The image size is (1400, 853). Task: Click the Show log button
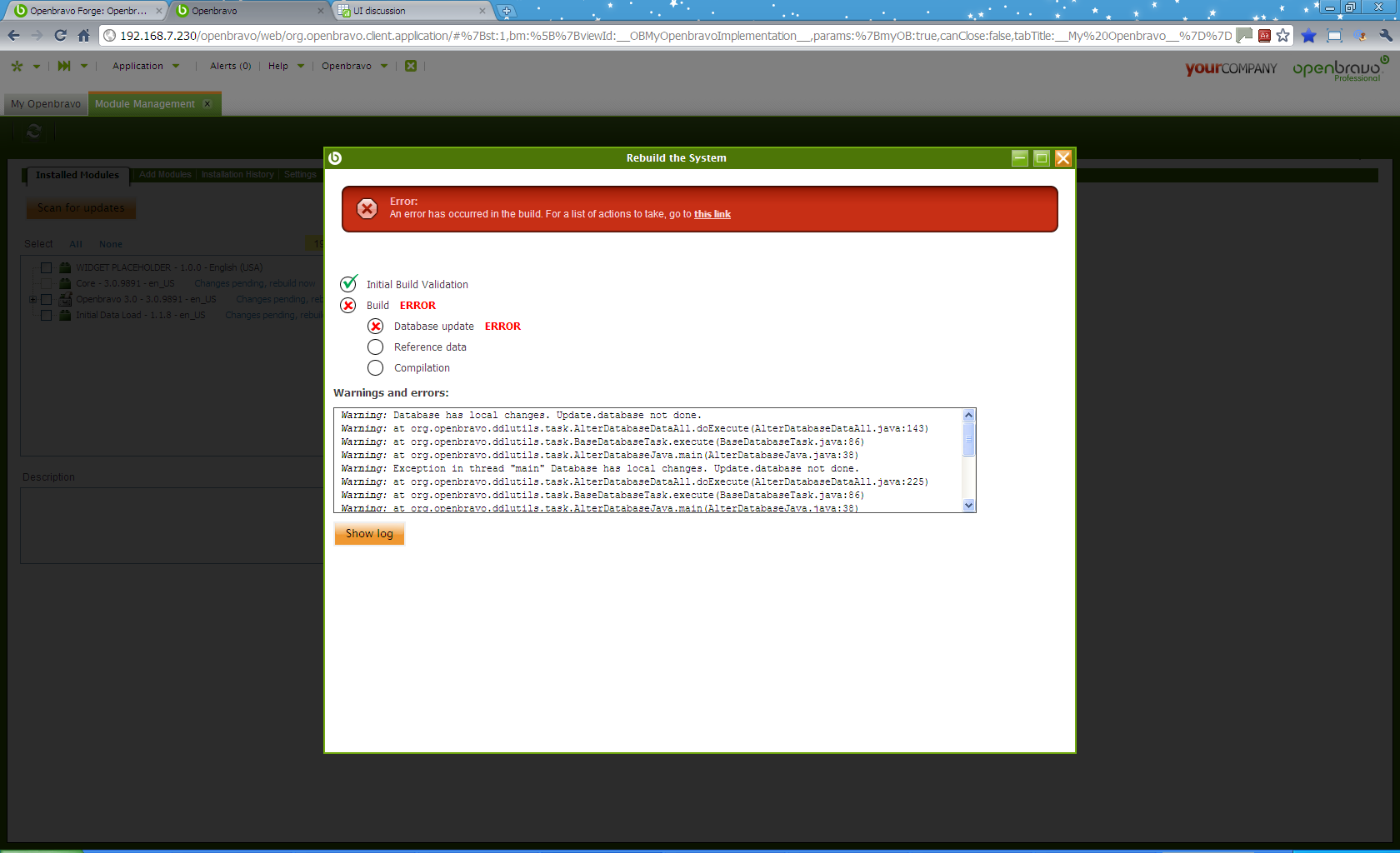tap(369, 534)
